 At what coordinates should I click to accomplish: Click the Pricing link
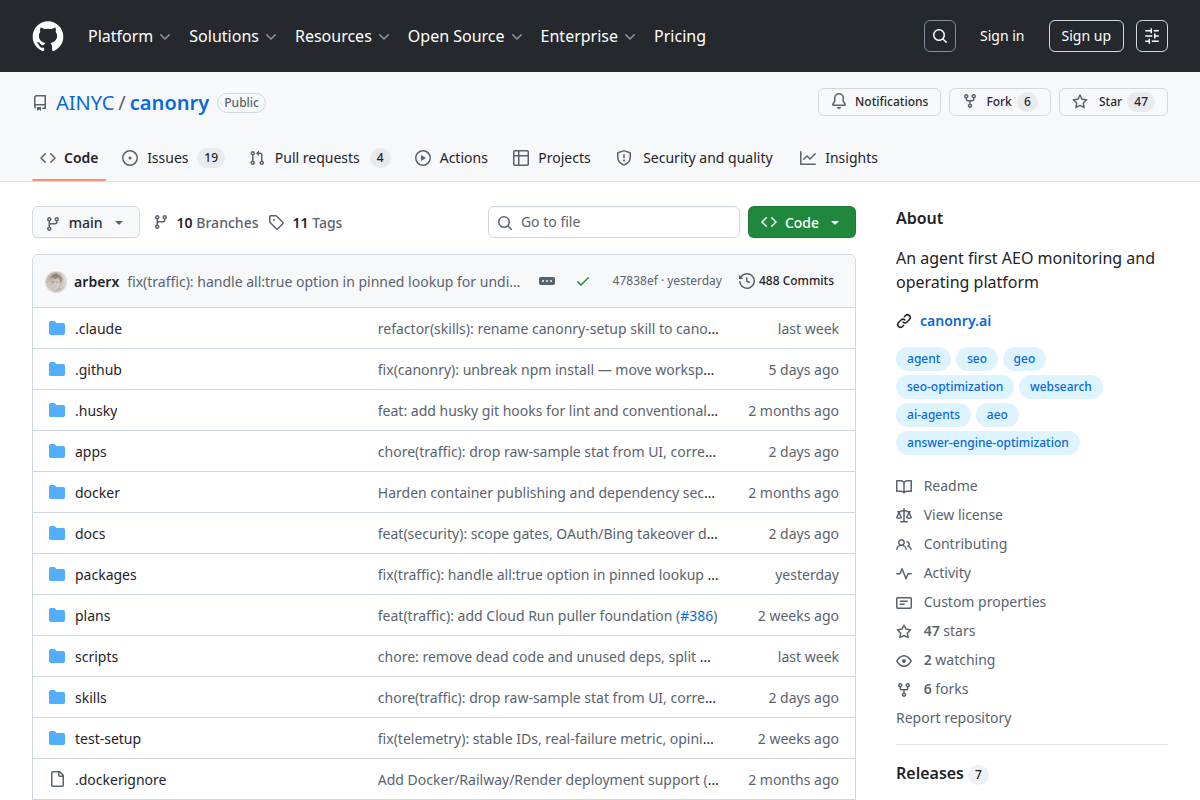pyautogui.click(x=680, y=36)
